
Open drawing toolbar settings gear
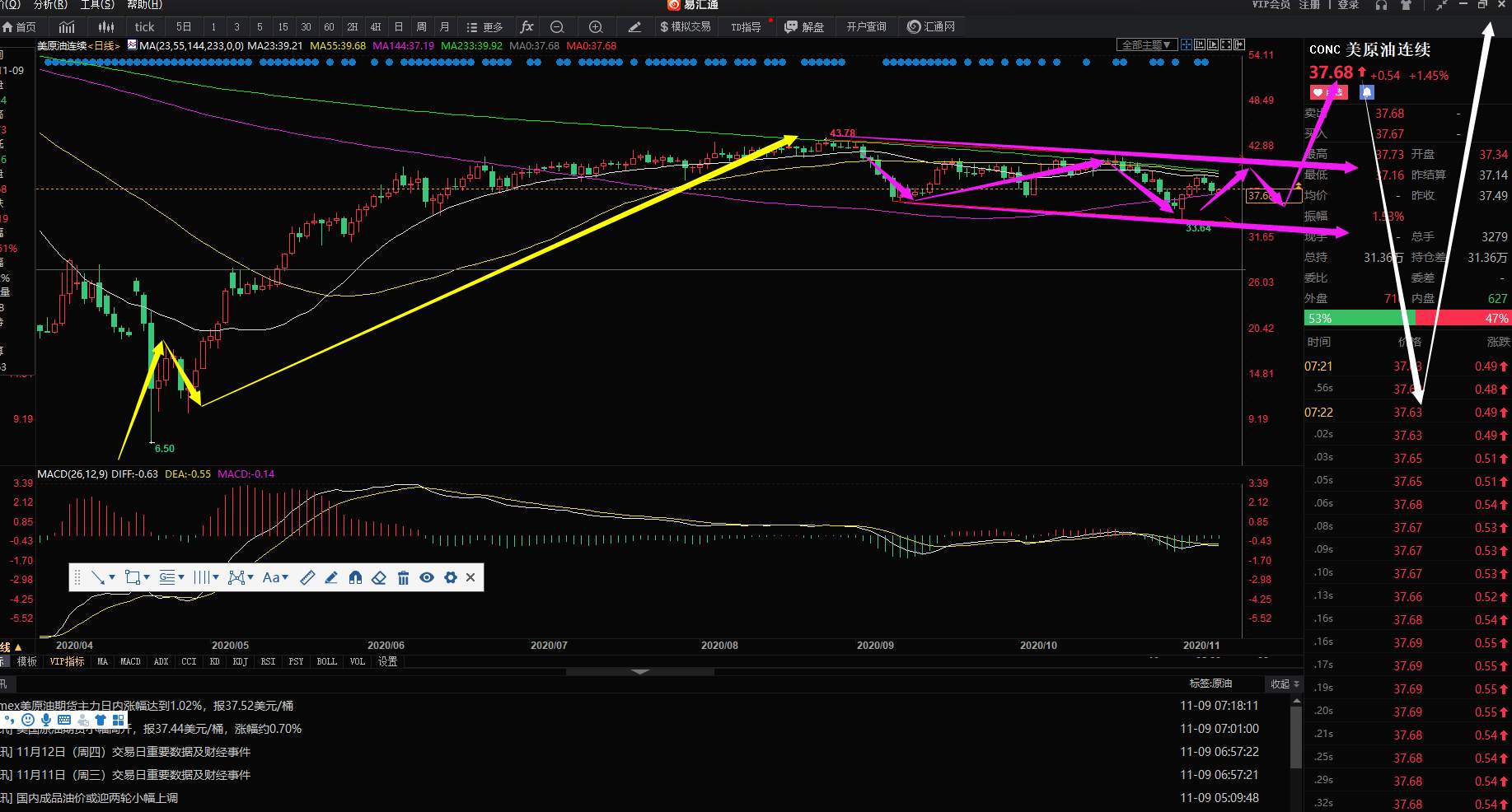pos(450,577)
